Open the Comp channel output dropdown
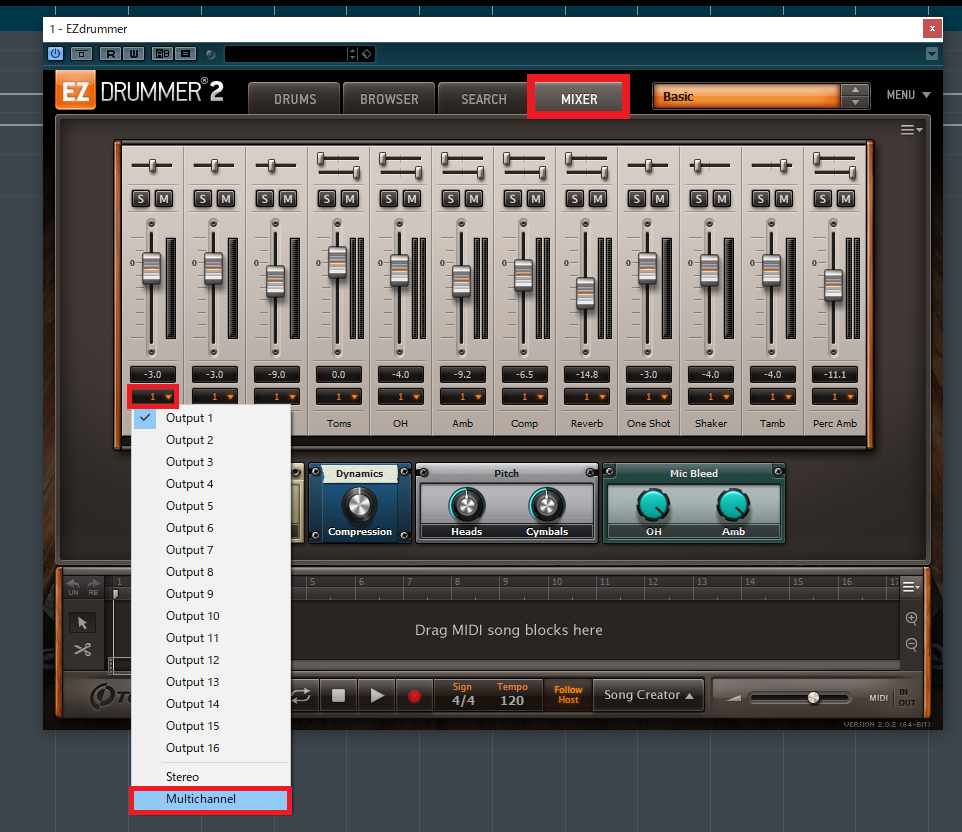962x832 pixels. click(x=525, y=397)
